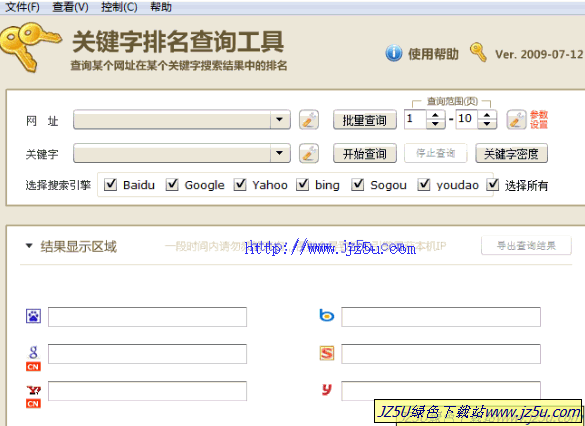This screenshot has width=585, height=426.
Task: Click the Google CN icon in results
Action: (x=33, y=358)
